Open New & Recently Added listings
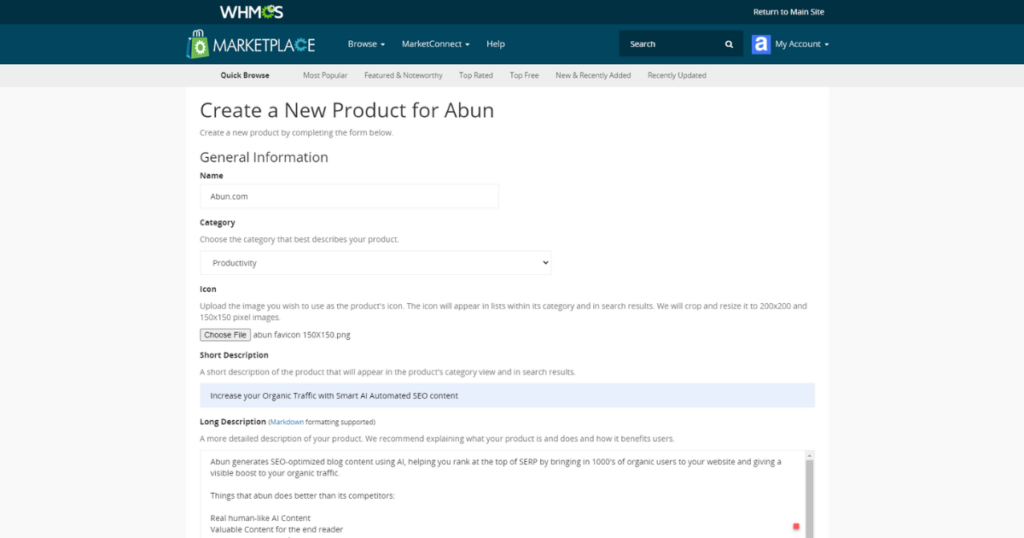Image resolution: width=1024 pixels, height=538 pixels. [x=593, y=75]
